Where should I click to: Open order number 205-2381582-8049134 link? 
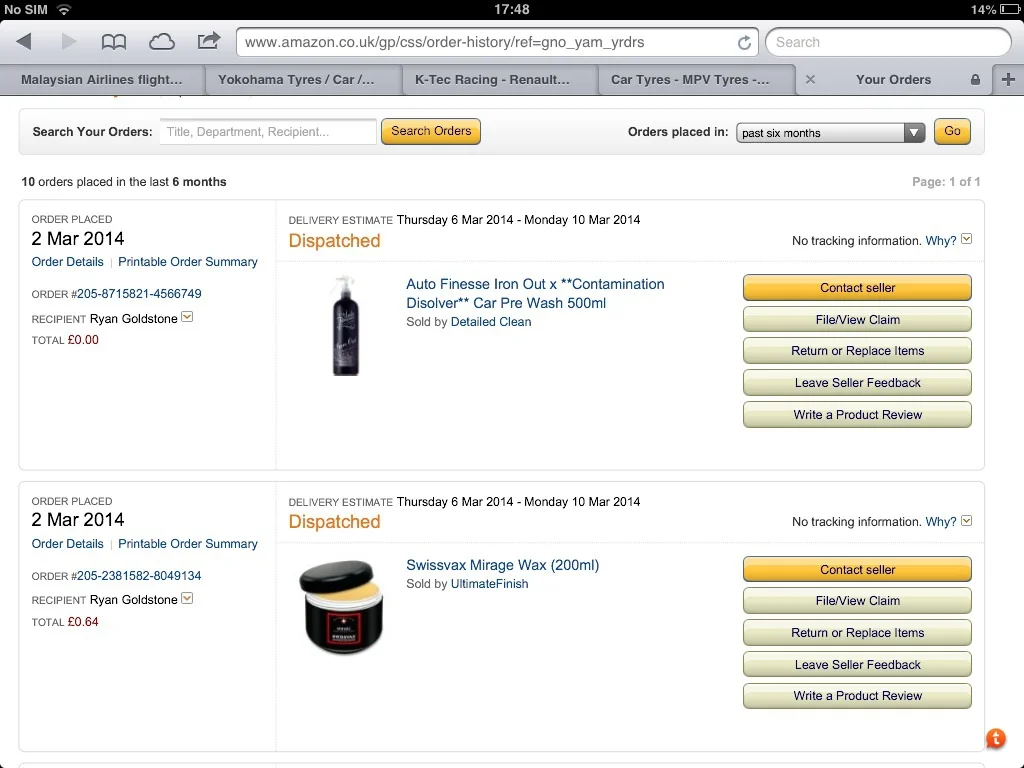click(x=139, y=576)
